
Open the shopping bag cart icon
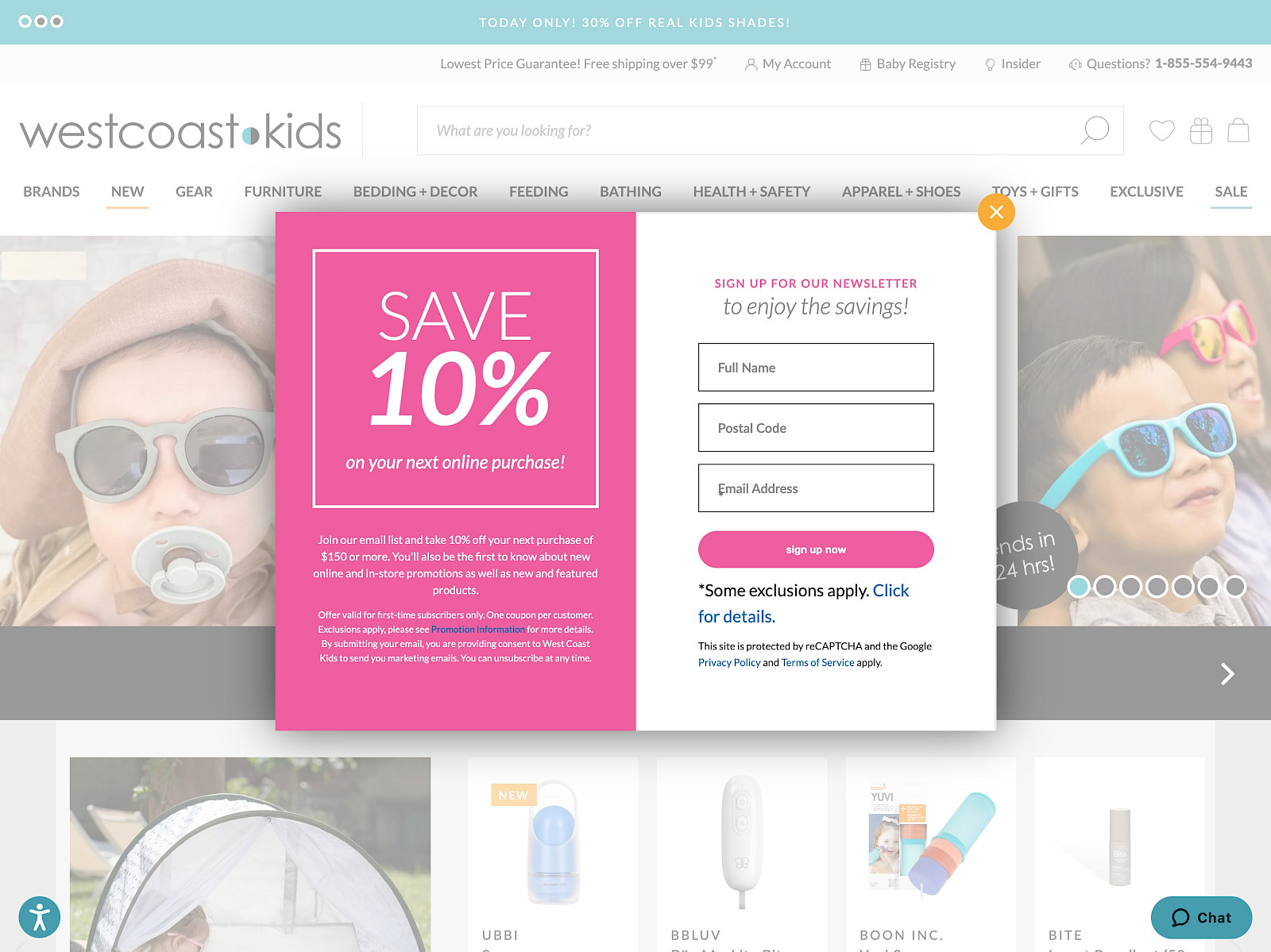coord(1238,130)
